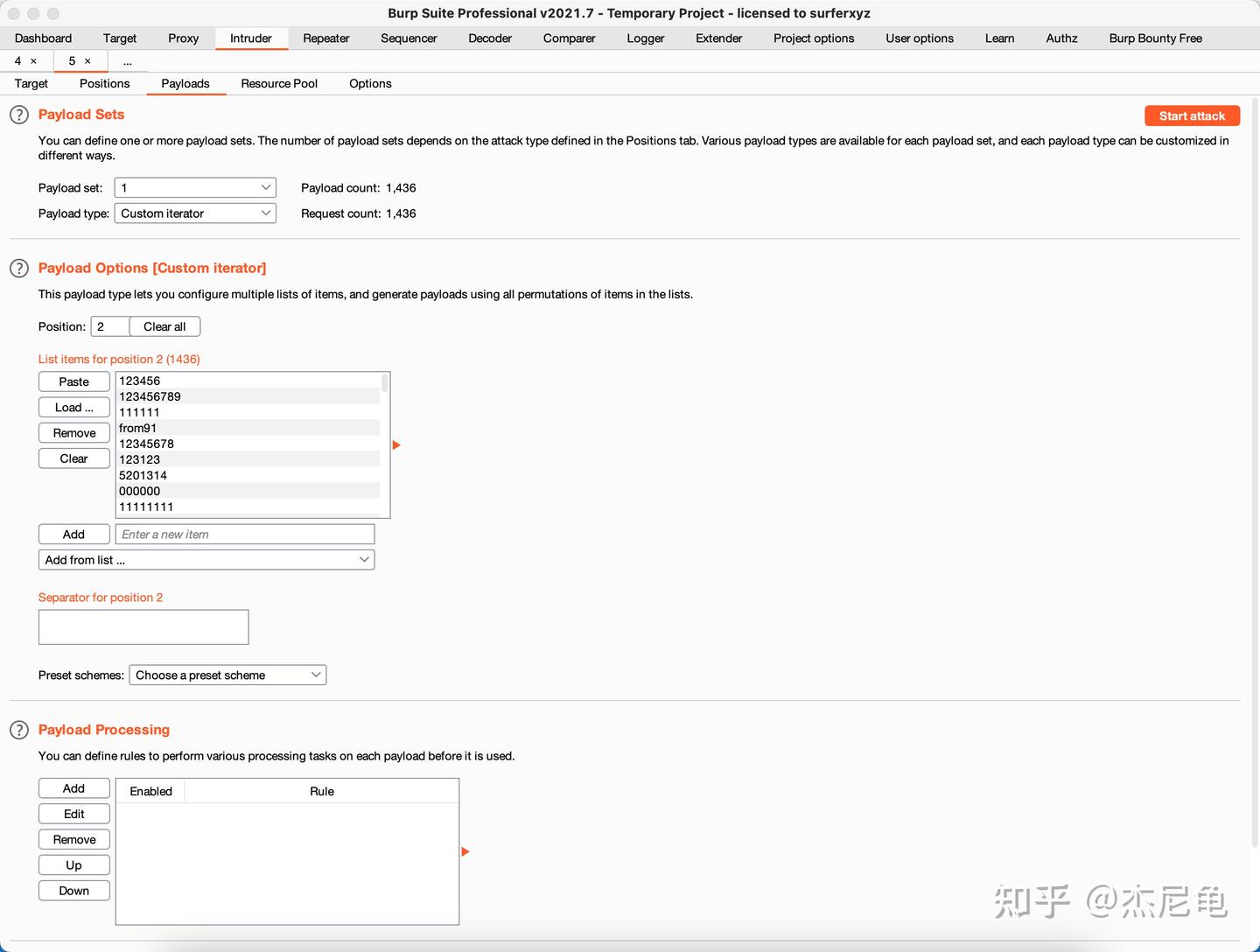
Task: Click the list items scrollbar
Action: (385, 382)
